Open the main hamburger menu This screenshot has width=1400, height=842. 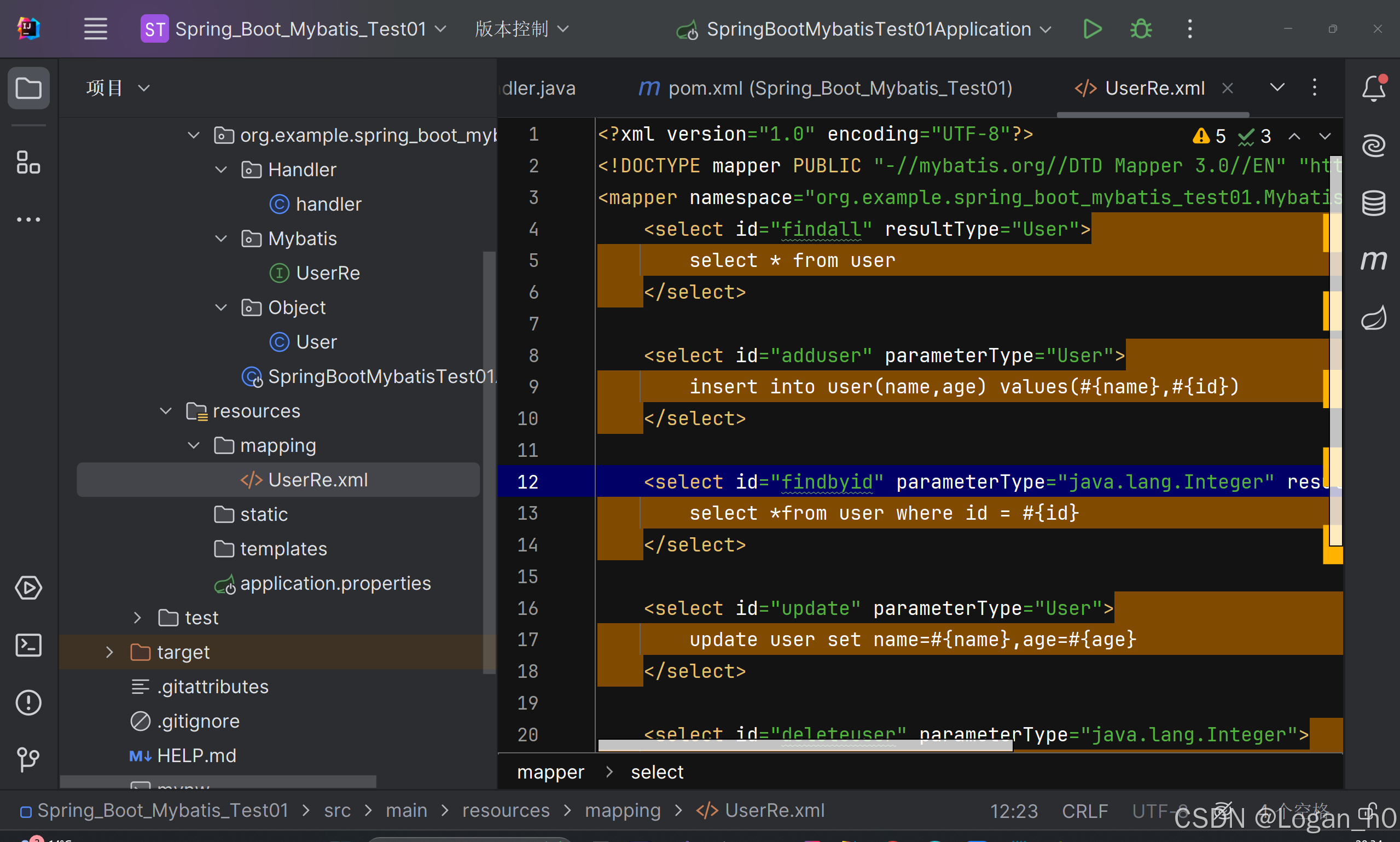pos(95,28)
